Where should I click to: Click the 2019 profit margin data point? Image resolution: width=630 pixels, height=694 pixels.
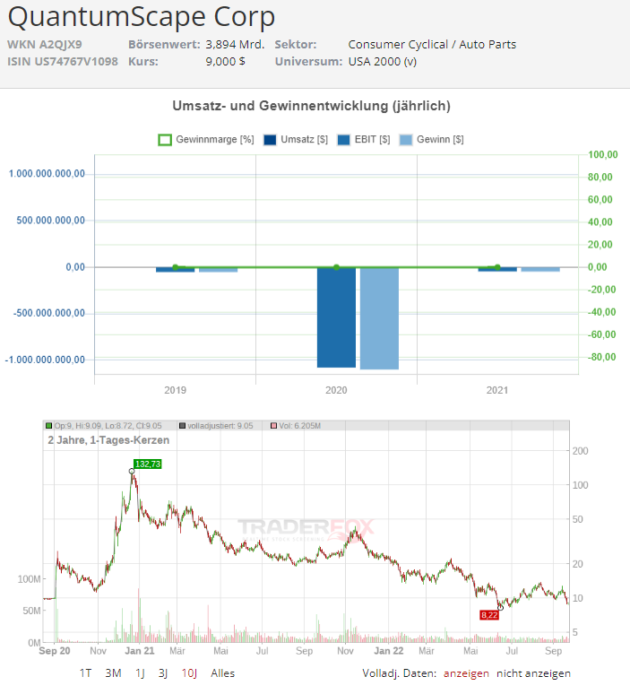point(175,267)
